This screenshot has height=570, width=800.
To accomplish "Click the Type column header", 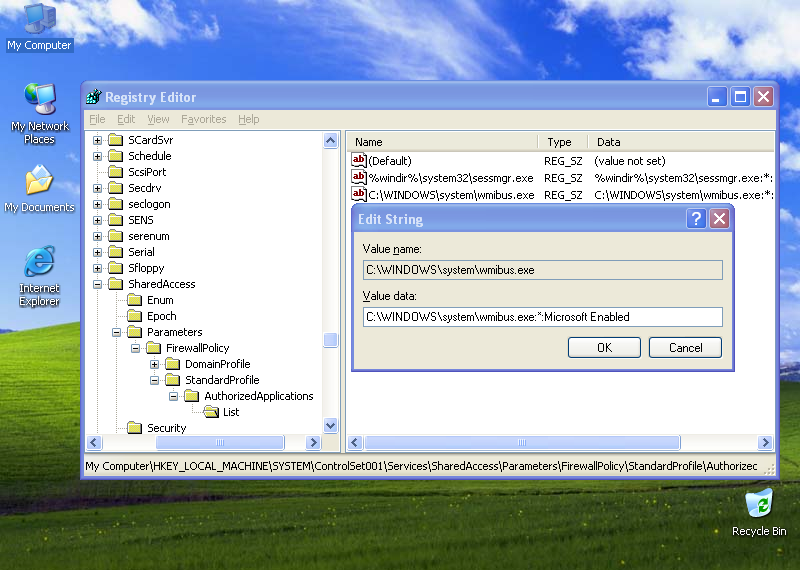I will coord(563,142).
